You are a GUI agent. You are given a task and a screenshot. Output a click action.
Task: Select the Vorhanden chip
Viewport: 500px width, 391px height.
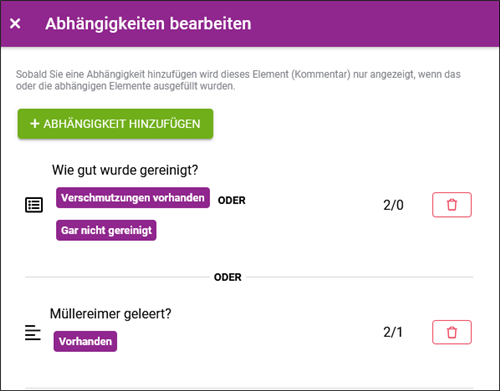point(85,341)
